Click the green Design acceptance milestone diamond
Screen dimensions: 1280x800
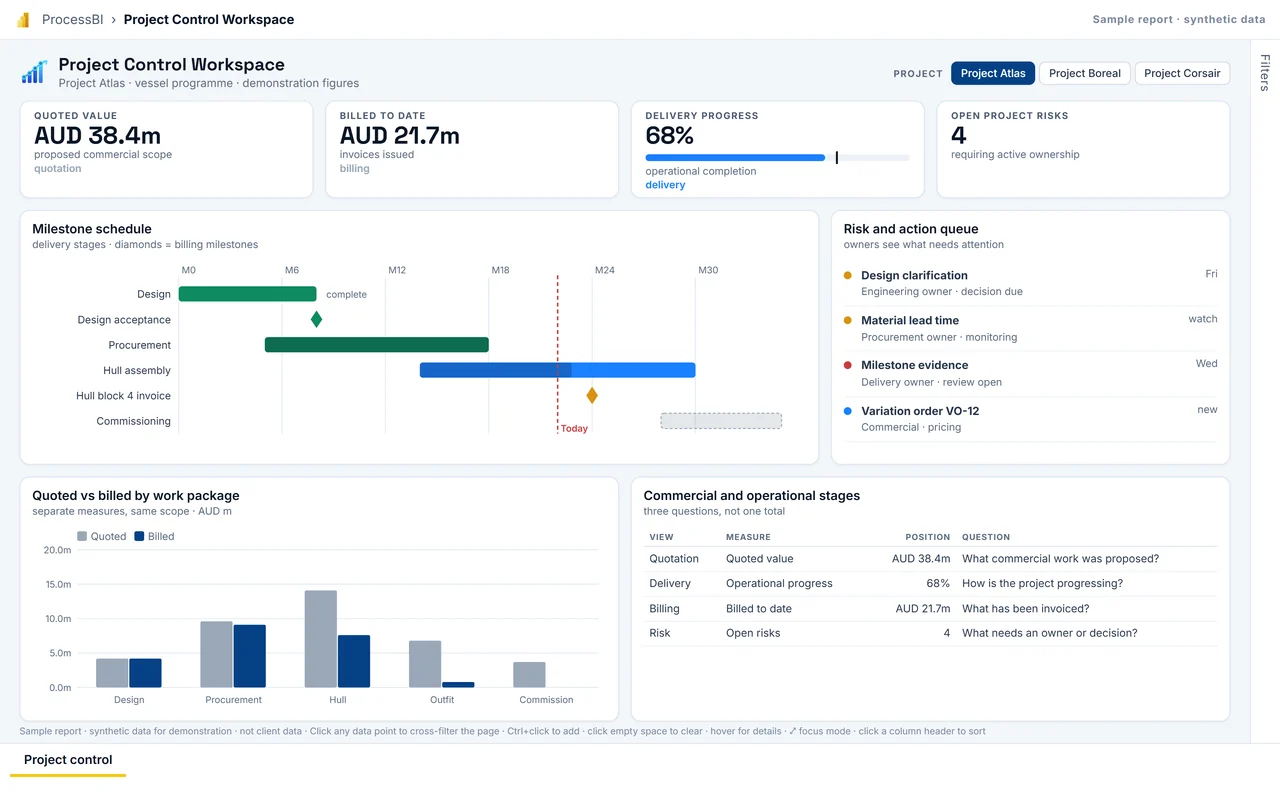[x=316, y=319]
